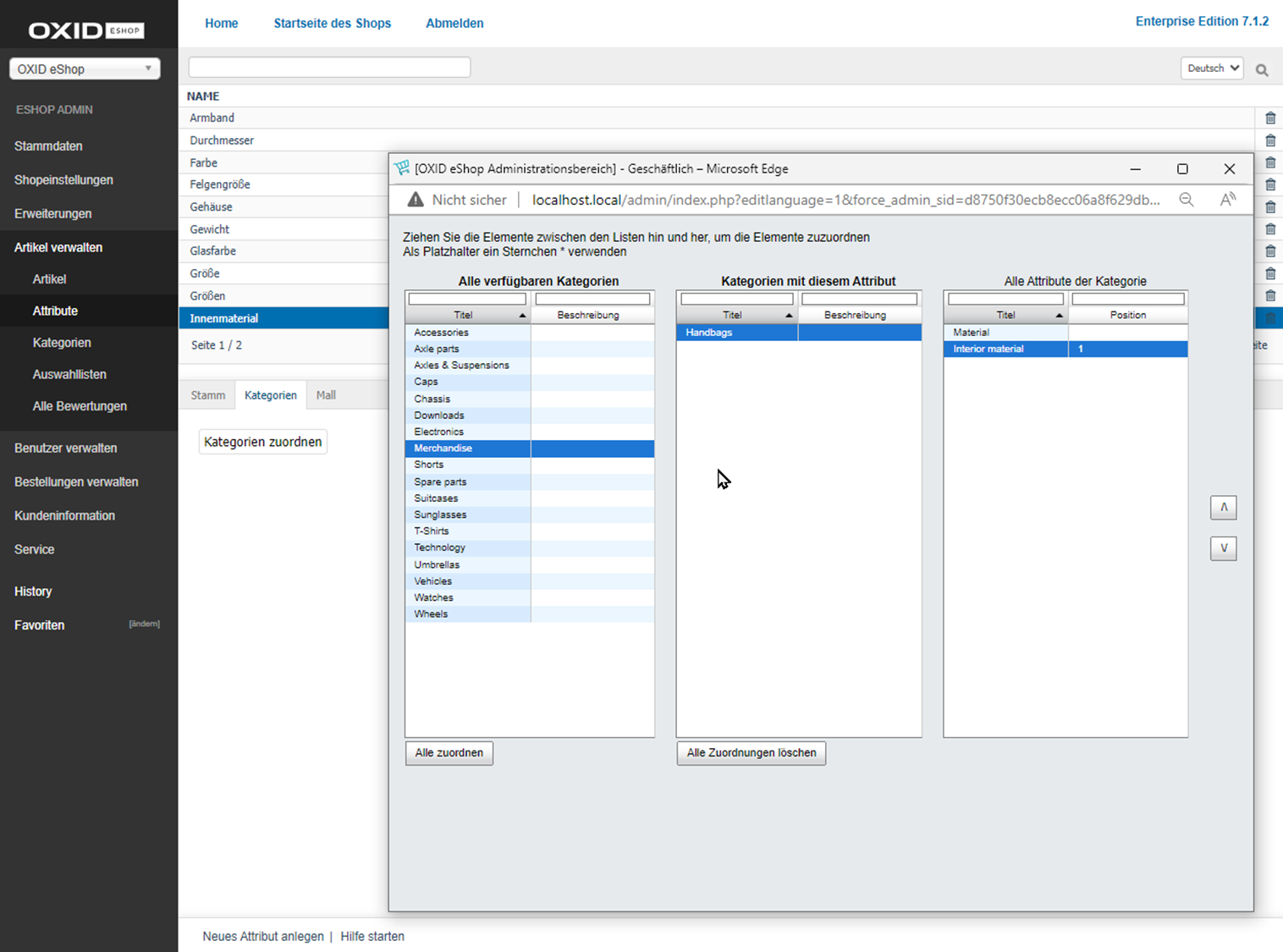Open Bestellungen verwalten in sidebar

[76, 482]
